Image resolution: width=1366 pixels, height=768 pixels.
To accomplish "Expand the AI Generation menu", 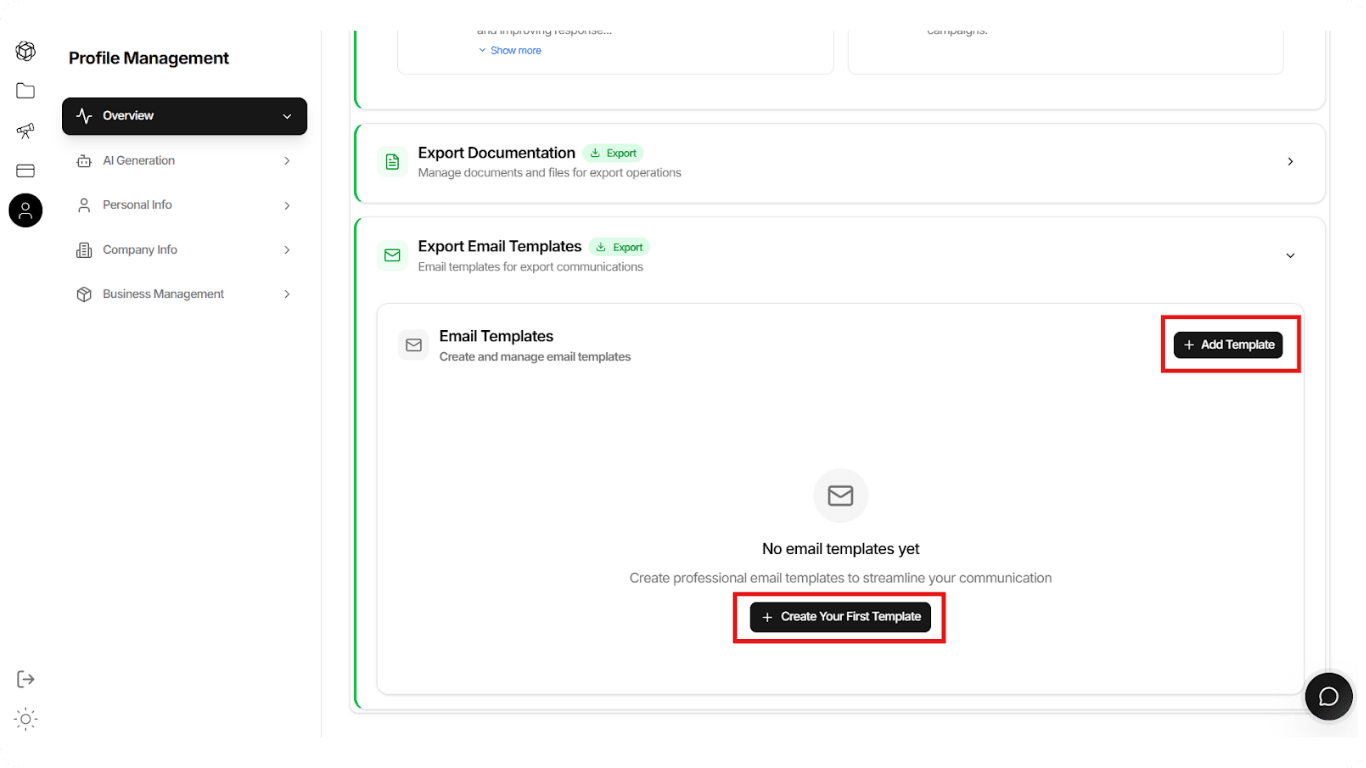I will [184, 160].
